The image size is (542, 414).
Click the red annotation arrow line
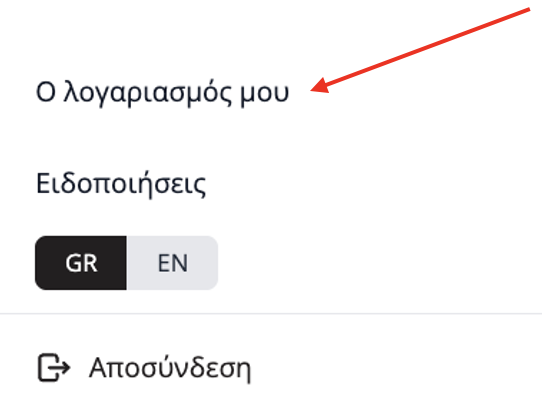click(x=420, y=49)
